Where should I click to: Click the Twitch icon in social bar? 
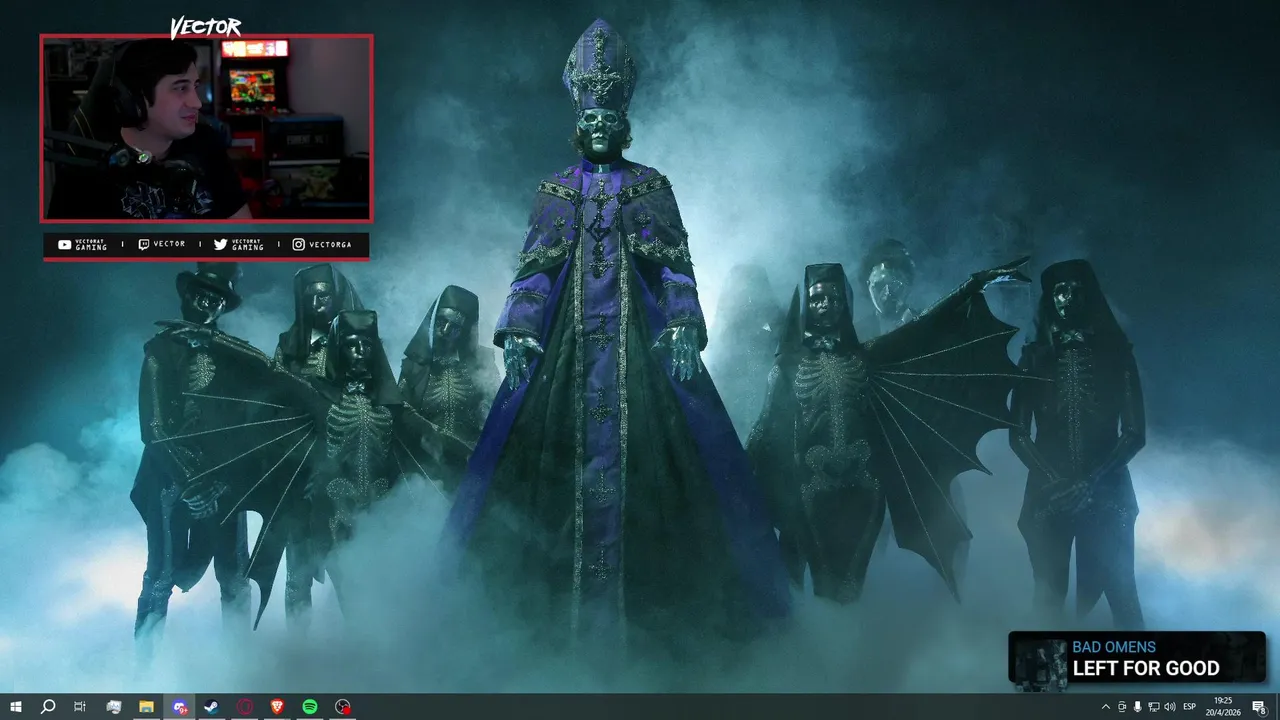[144, 244]
